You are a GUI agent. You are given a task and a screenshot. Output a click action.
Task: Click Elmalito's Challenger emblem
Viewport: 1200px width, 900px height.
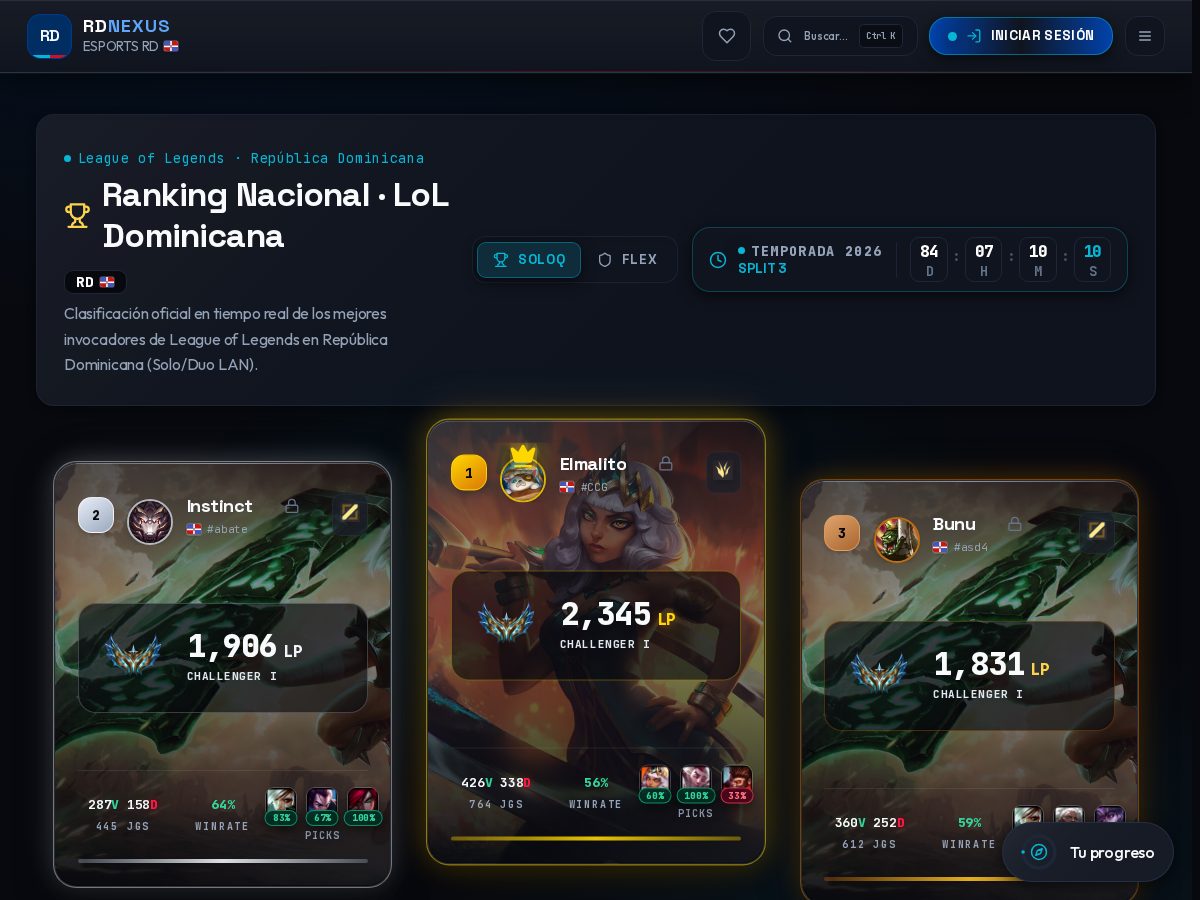pyautogui.click(x=506, y=622)
